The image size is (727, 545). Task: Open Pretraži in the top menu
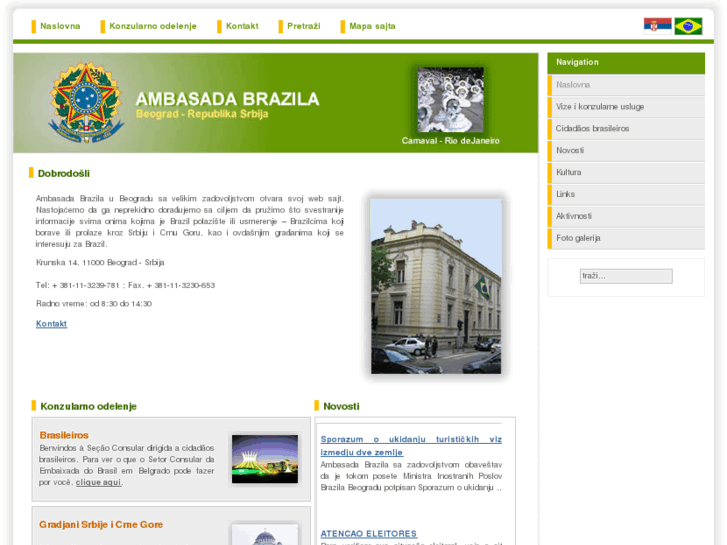pyautogui.click(x=303, y=26)
